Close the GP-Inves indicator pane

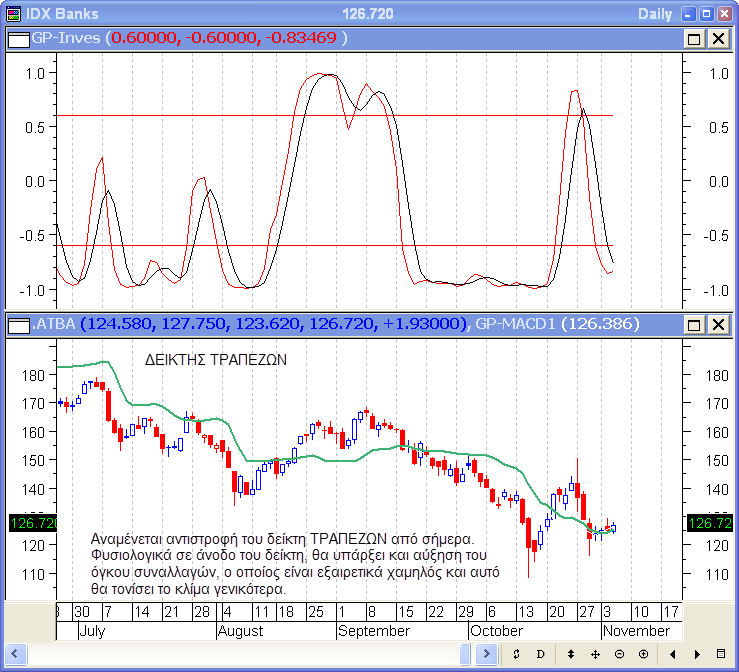click(x=718, y=38)
